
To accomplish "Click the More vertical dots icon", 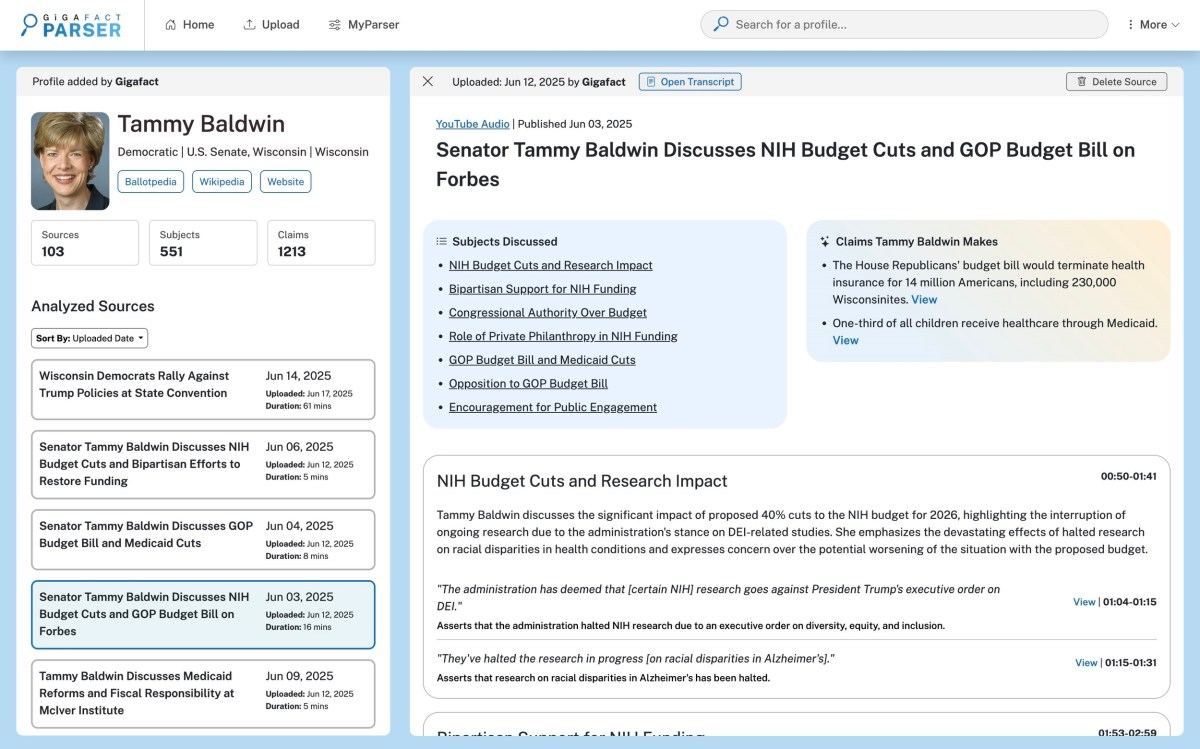I will pos(1131,25).
